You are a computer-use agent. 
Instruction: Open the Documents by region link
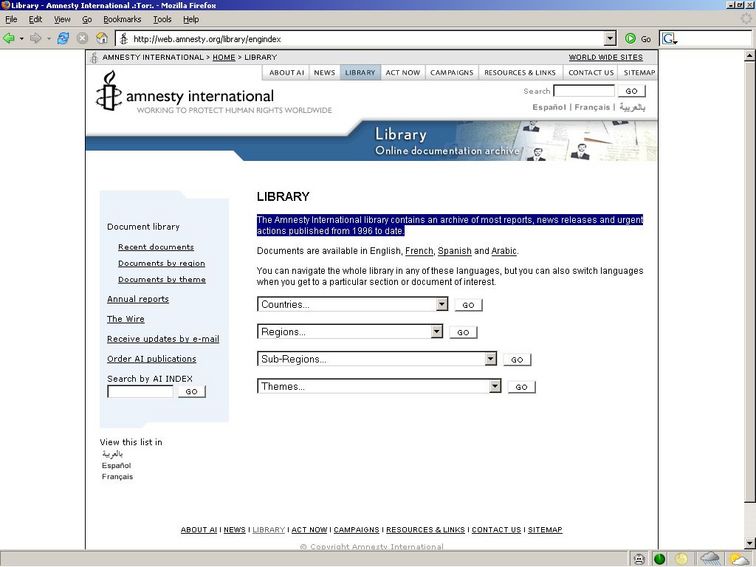point(162,263)
